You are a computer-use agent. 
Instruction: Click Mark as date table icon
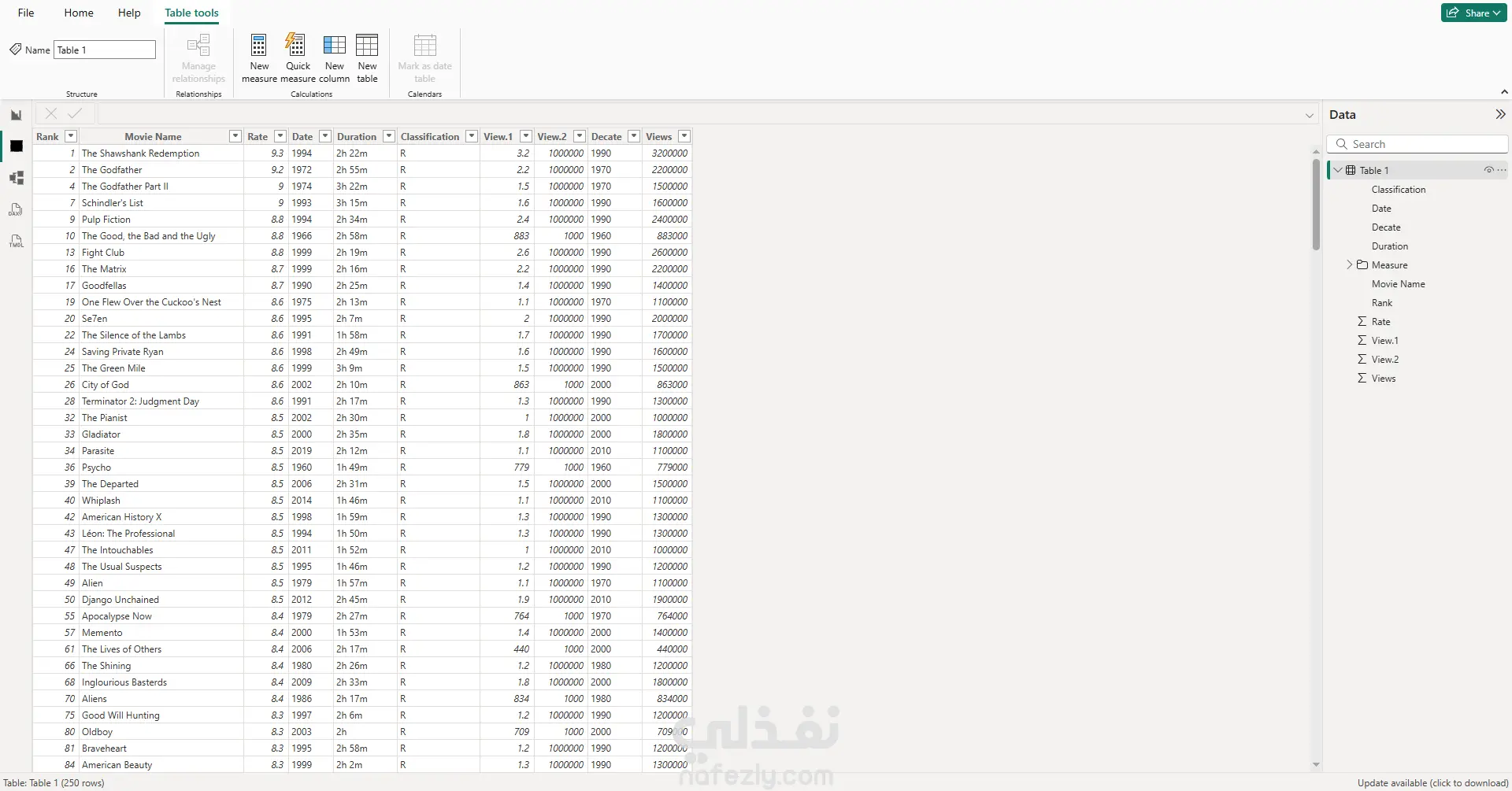pyautogui.click(x=424, y=45)
